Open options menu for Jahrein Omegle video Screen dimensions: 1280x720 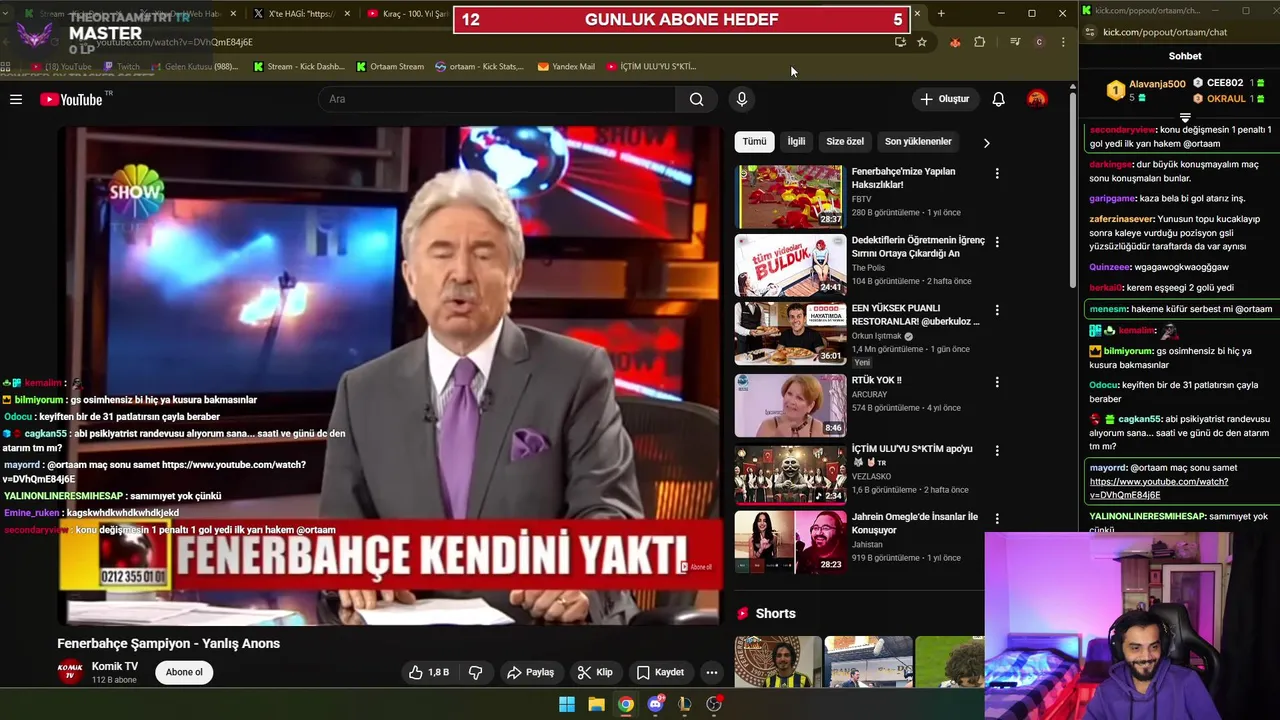pyautogui.click(x=997, y=518)
